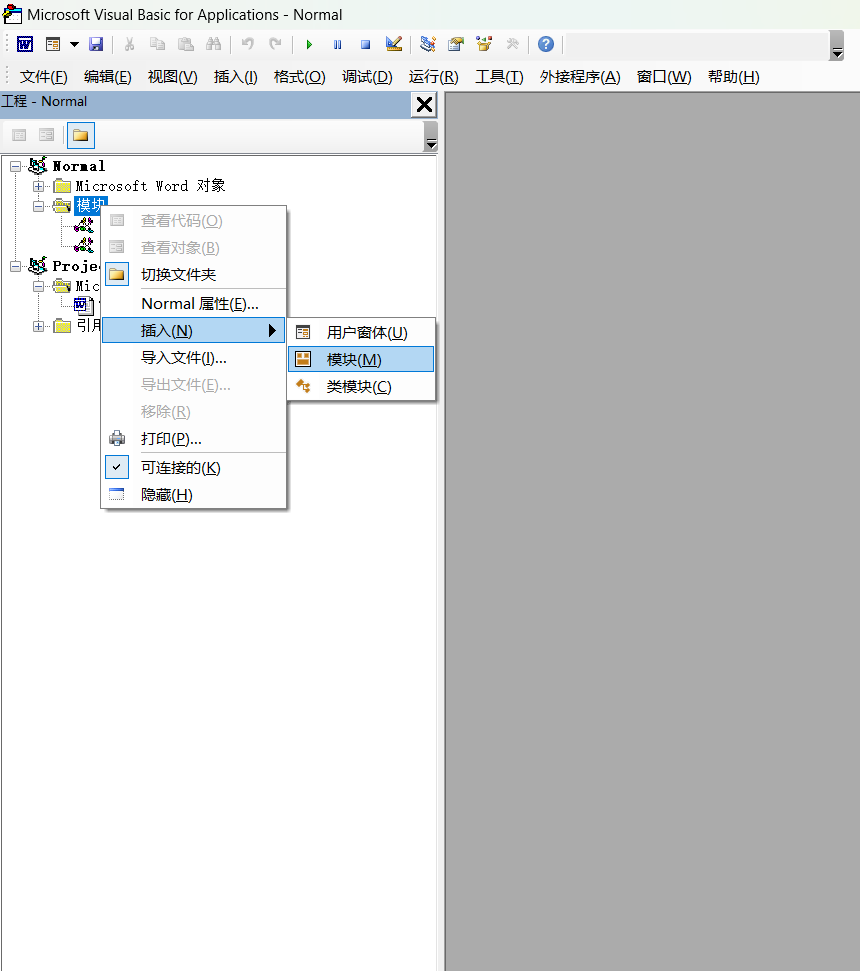
Task: Select Microsoft Word 对象 tree item
Action: [150, 186]
